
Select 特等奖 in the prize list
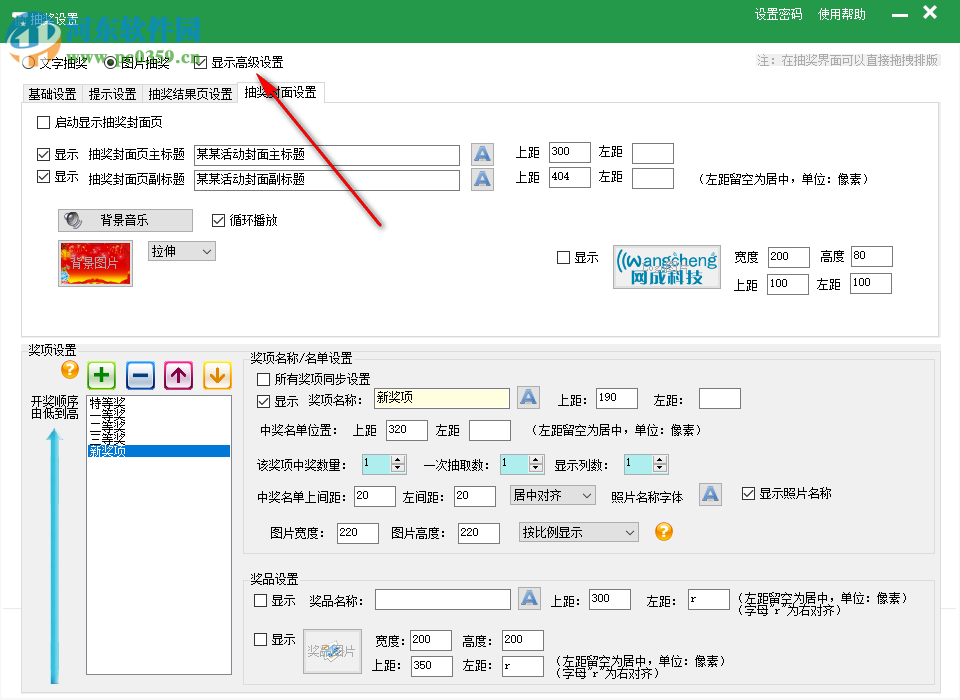pos(108,402)
